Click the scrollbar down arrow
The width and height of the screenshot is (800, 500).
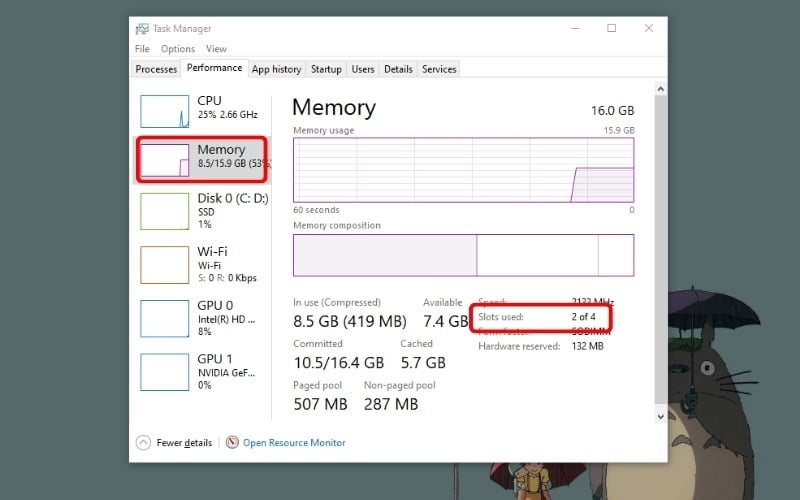660,415
